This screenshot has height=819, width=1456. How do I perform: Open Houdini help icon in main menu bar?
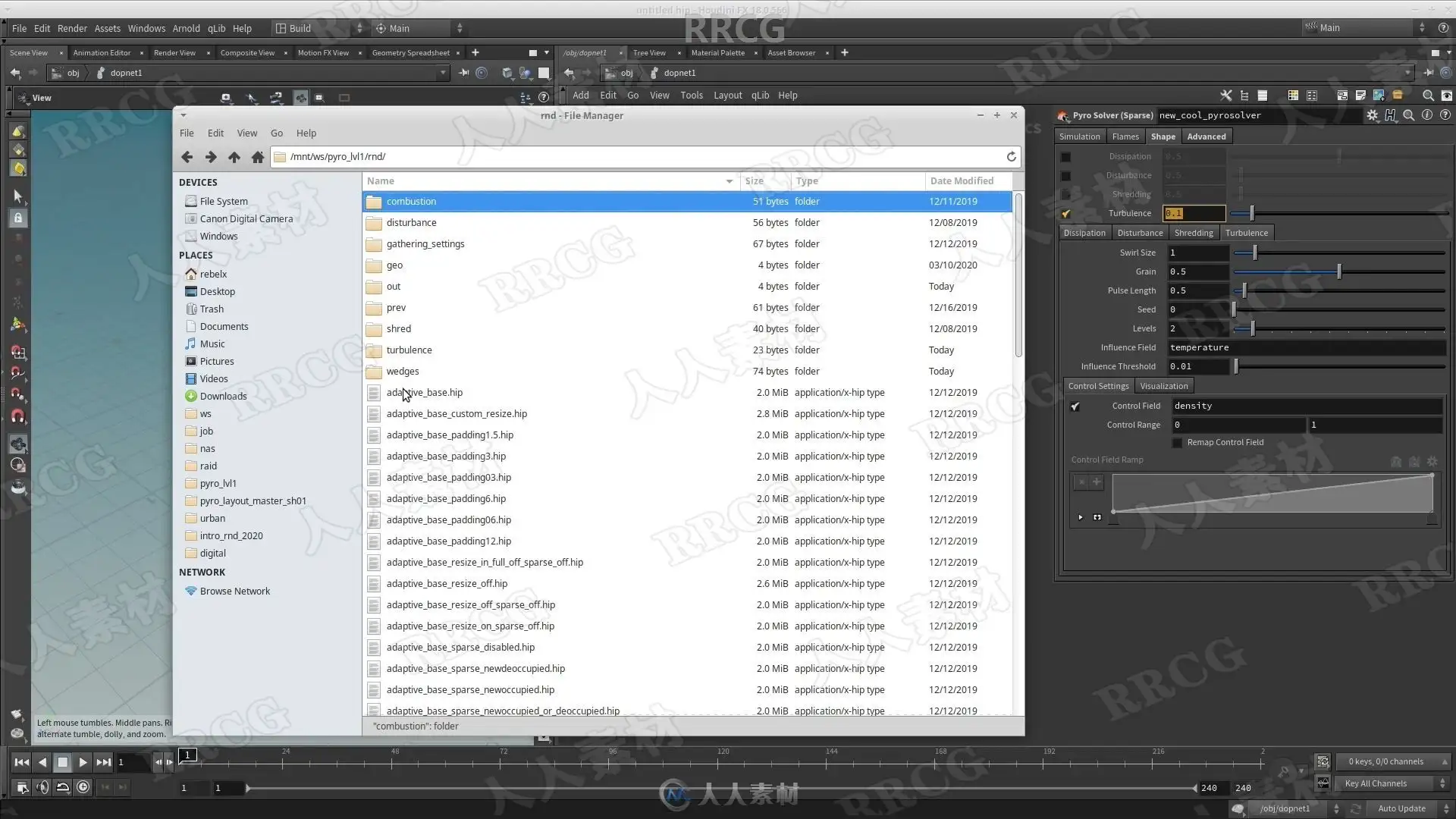click(1443, 28)
